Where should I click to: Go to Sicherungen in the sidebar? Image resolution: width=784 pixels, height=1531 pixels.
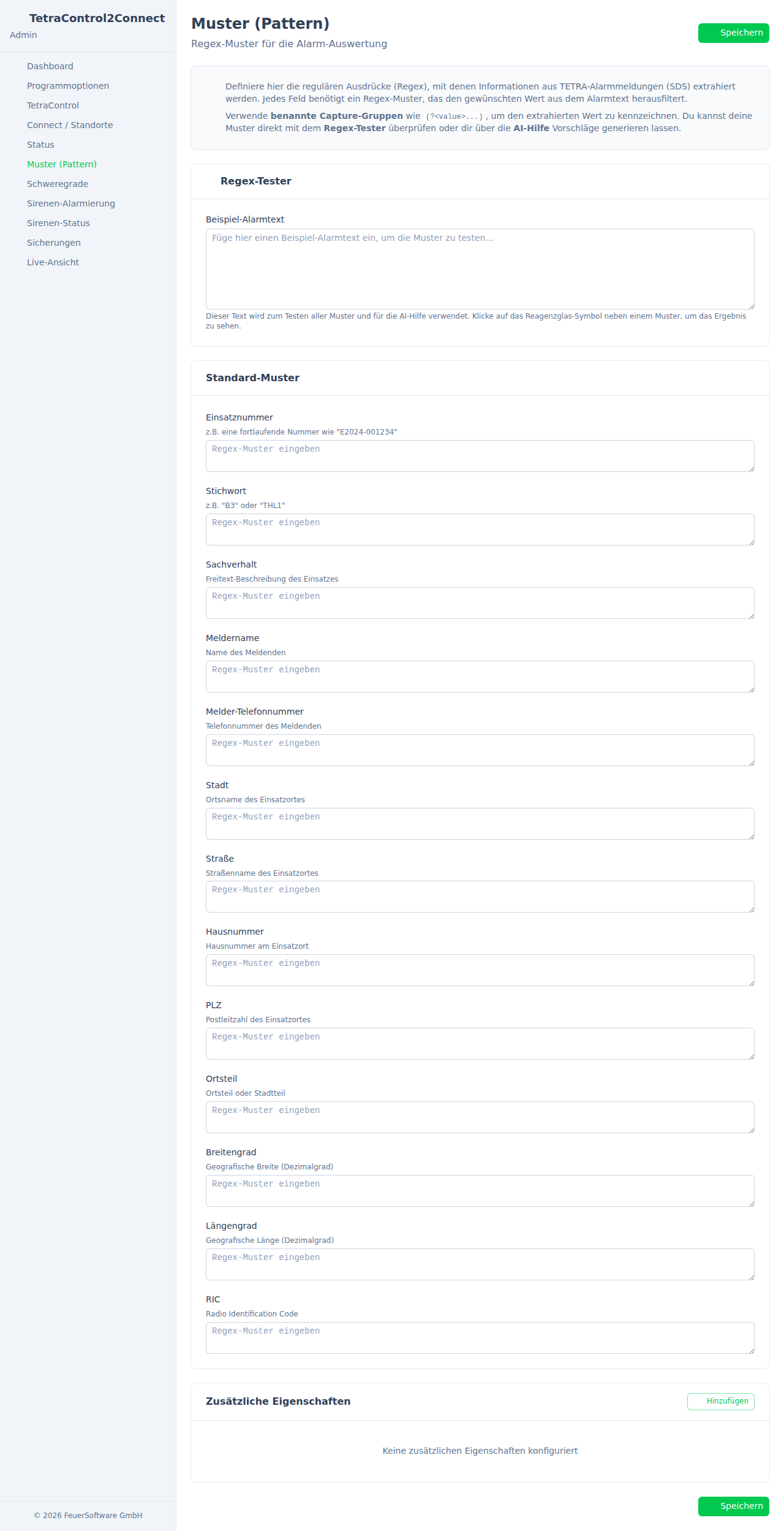(x=54, y=243)
